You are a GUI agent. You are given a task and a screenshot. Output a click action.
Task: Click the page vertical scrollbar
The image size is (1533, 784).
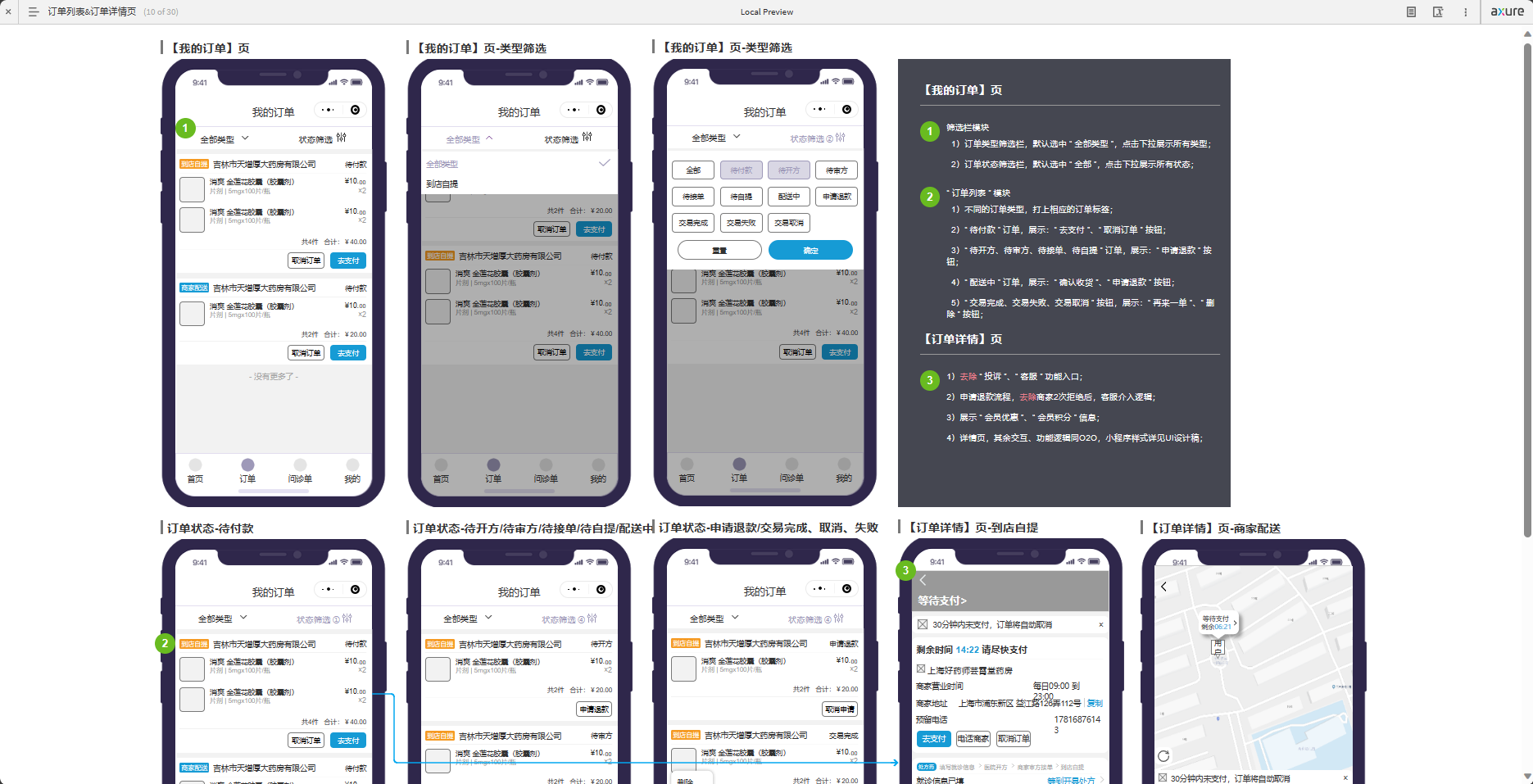click(1527, 291)
